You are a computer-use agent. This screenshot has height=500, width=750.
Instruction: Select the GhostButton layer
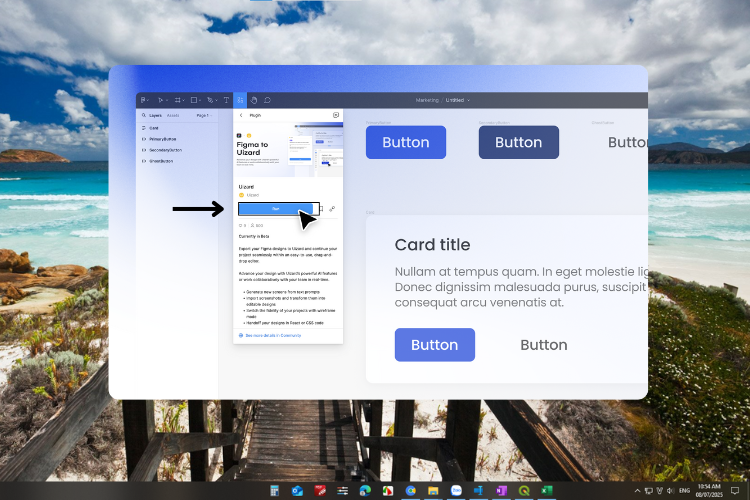[x=161, y=161]
